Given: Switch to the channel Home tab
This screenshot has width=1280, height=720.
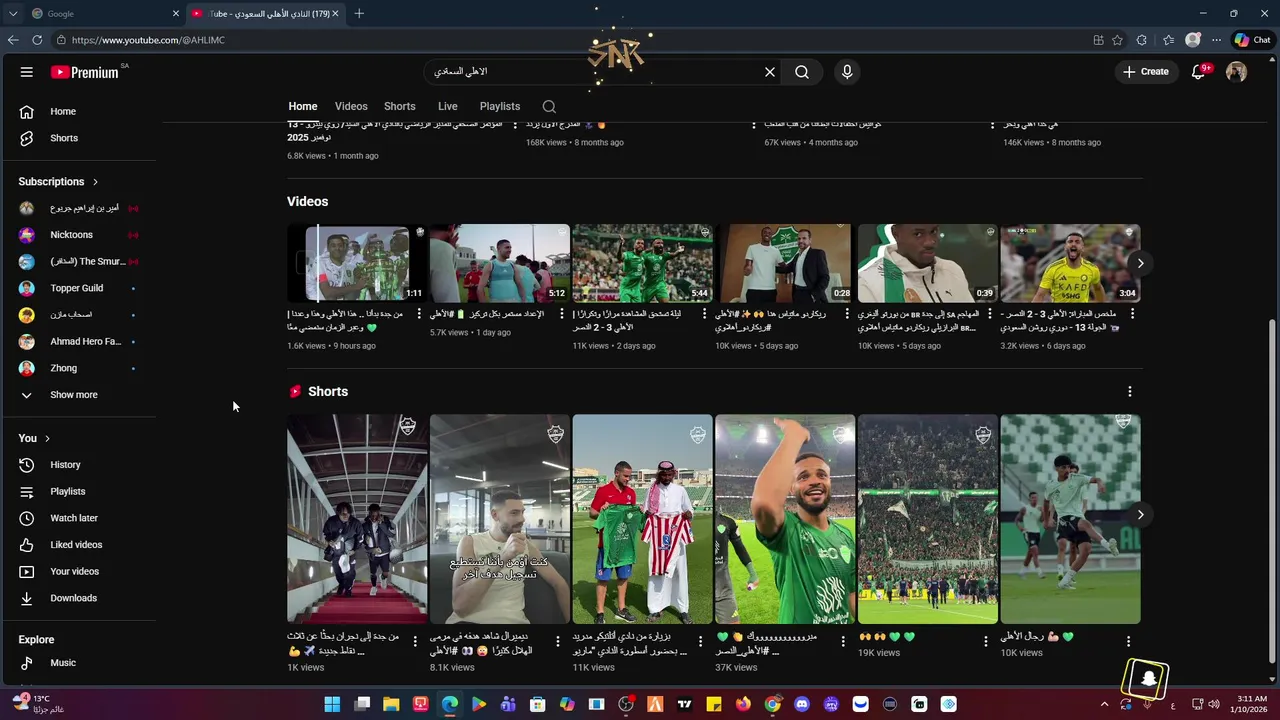Looking at the screenshot, I should [303, 107].
